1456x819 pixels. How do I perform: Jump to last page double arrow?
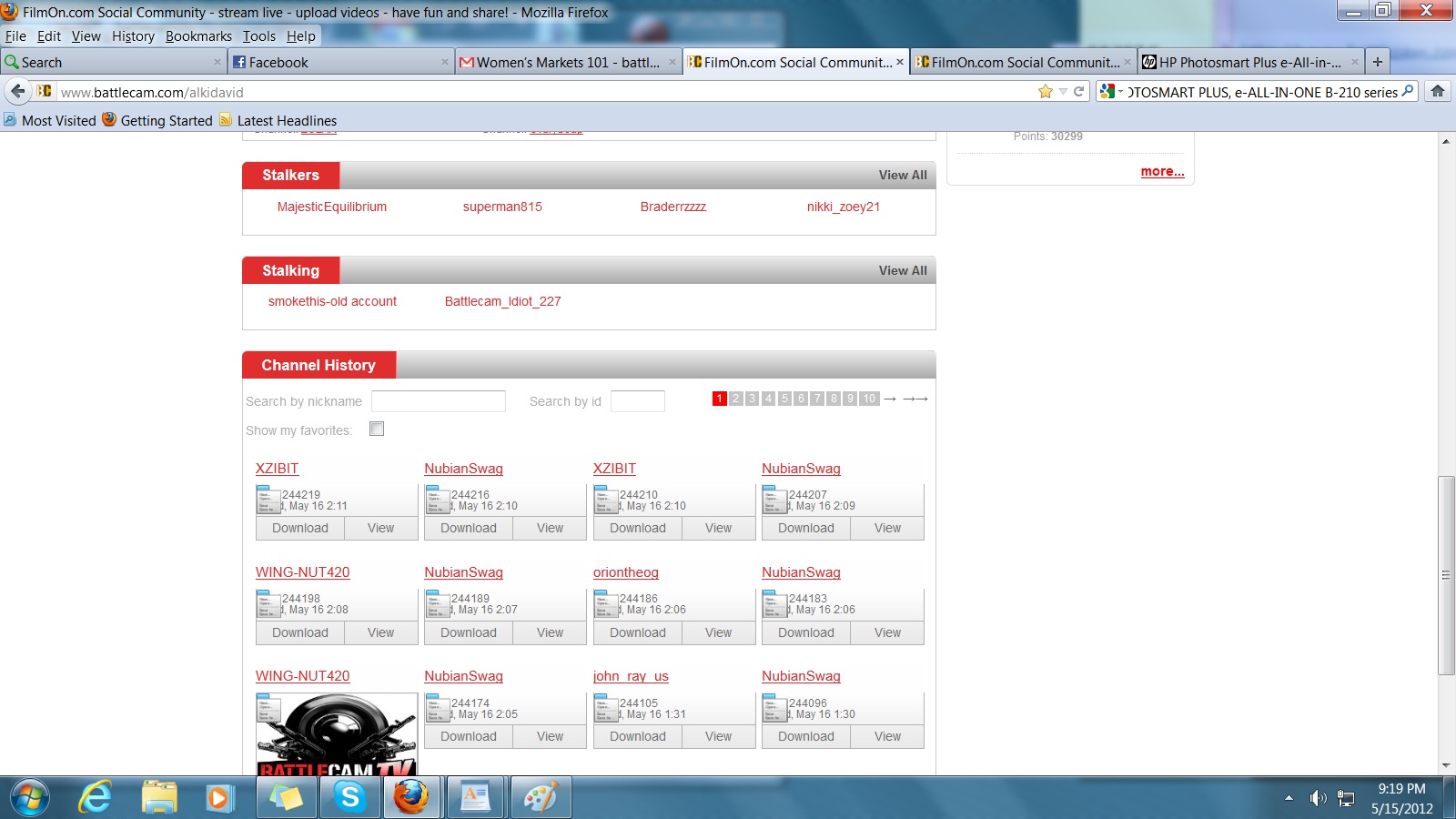tap(915, 399)
